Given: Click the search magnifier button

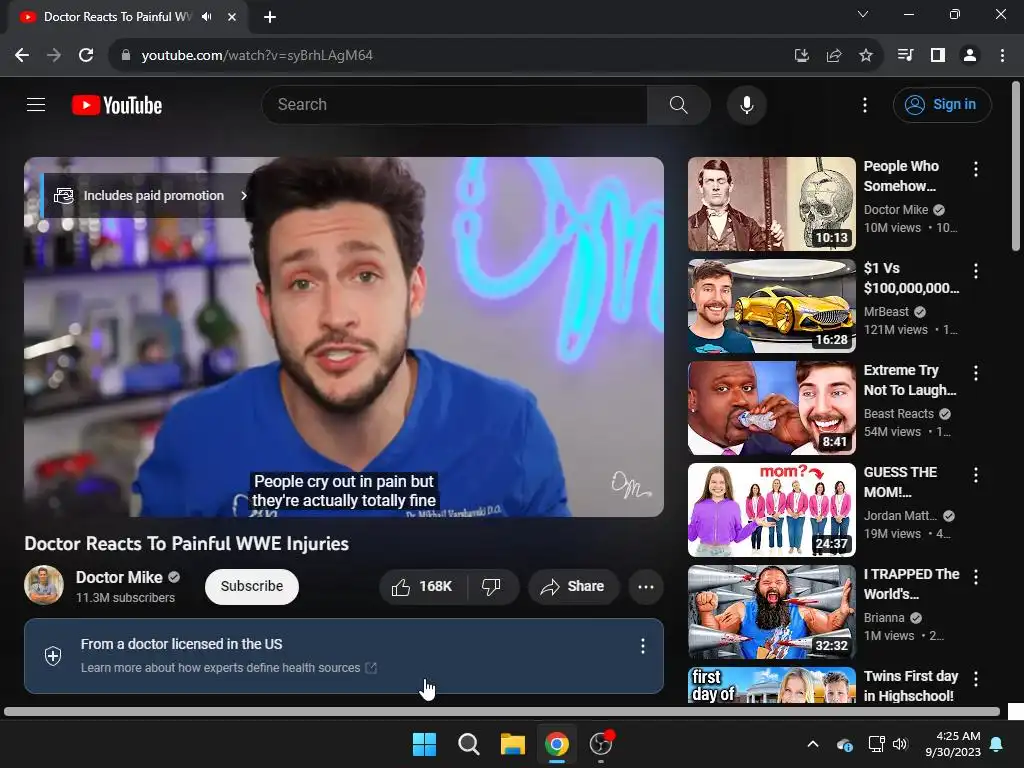Looking at the screenshot, I should pyautogui.click(x=679, y=104).
